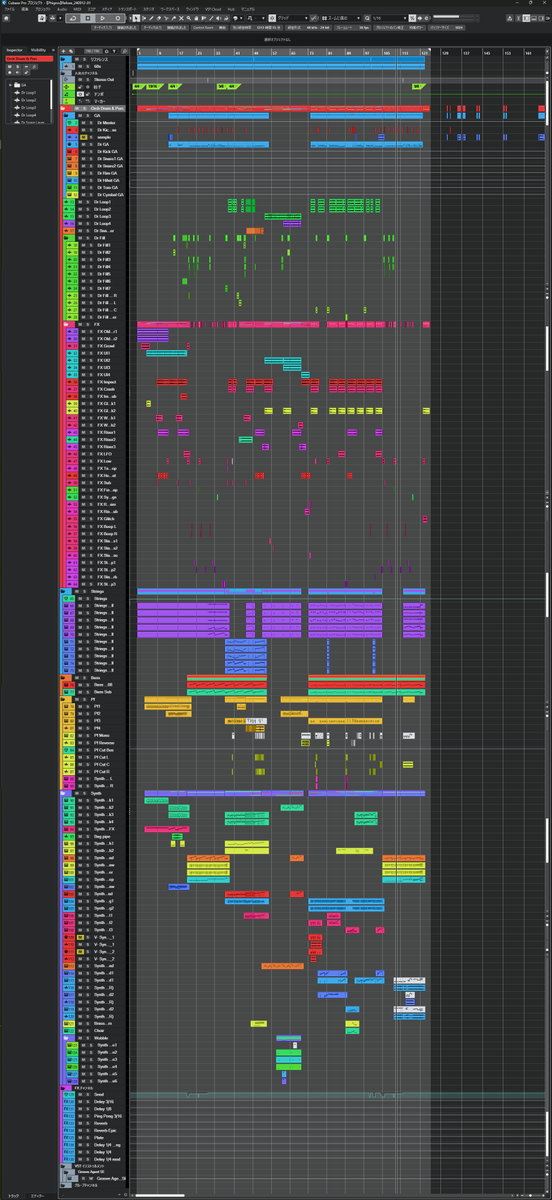The width and height of the screenshot is (552, 1200).
Task: Click the Reverb FX channel icon
Action: point(71,1123)
